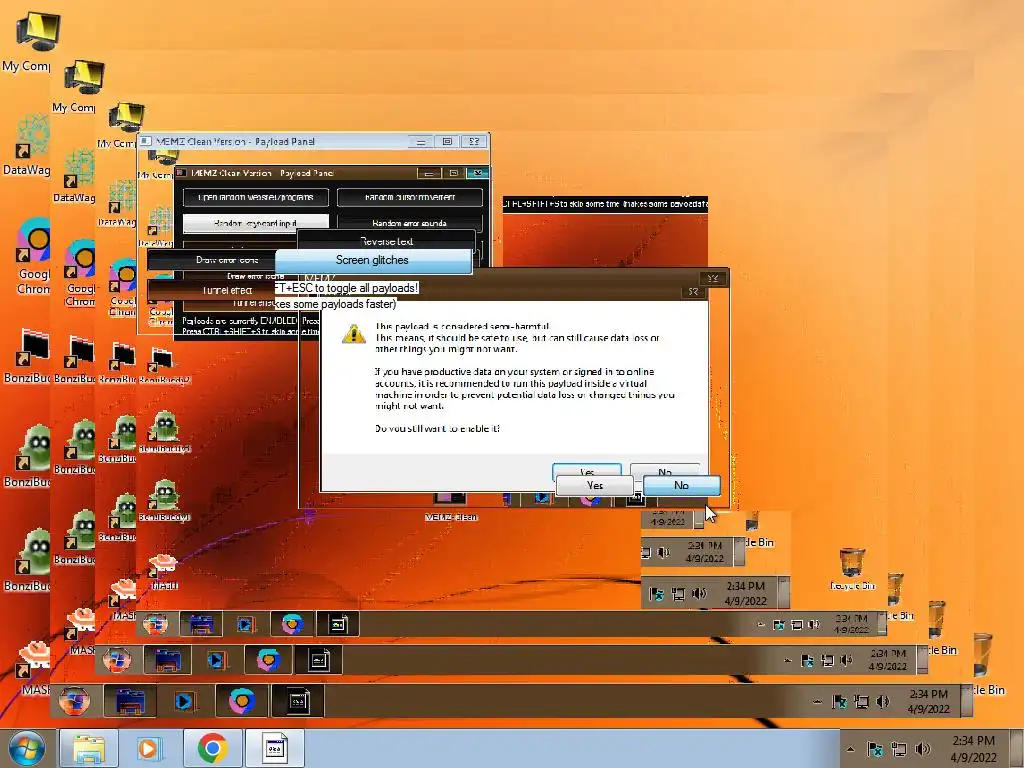Click the 'This payload is considered semi-harmful' line
The image size is (1024, 768).
463,326
